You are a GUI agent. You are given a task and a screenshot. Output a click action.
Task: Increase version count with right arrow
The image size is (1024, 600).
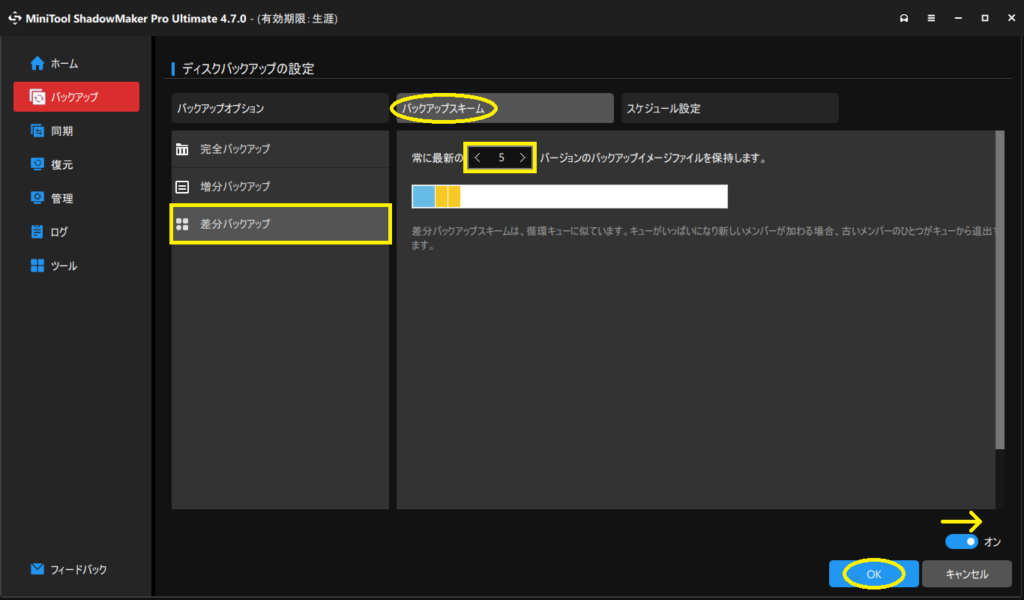(x=522, y=157)
